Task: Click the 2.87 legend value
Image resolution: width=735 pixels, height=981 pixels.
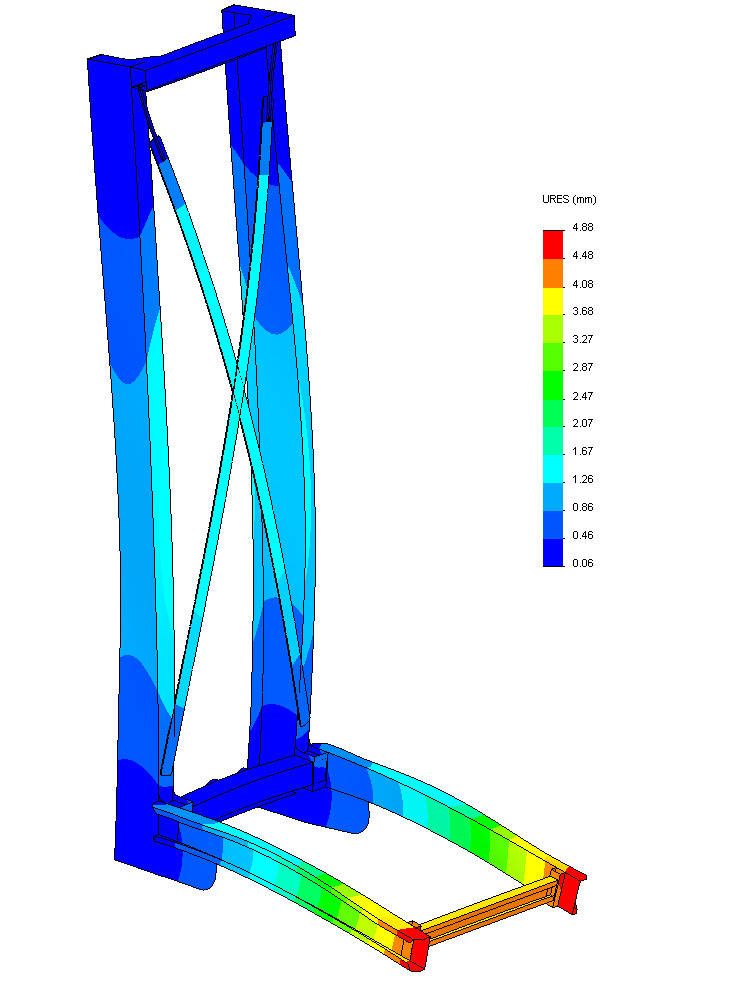Action: click(x=582, y=367)
